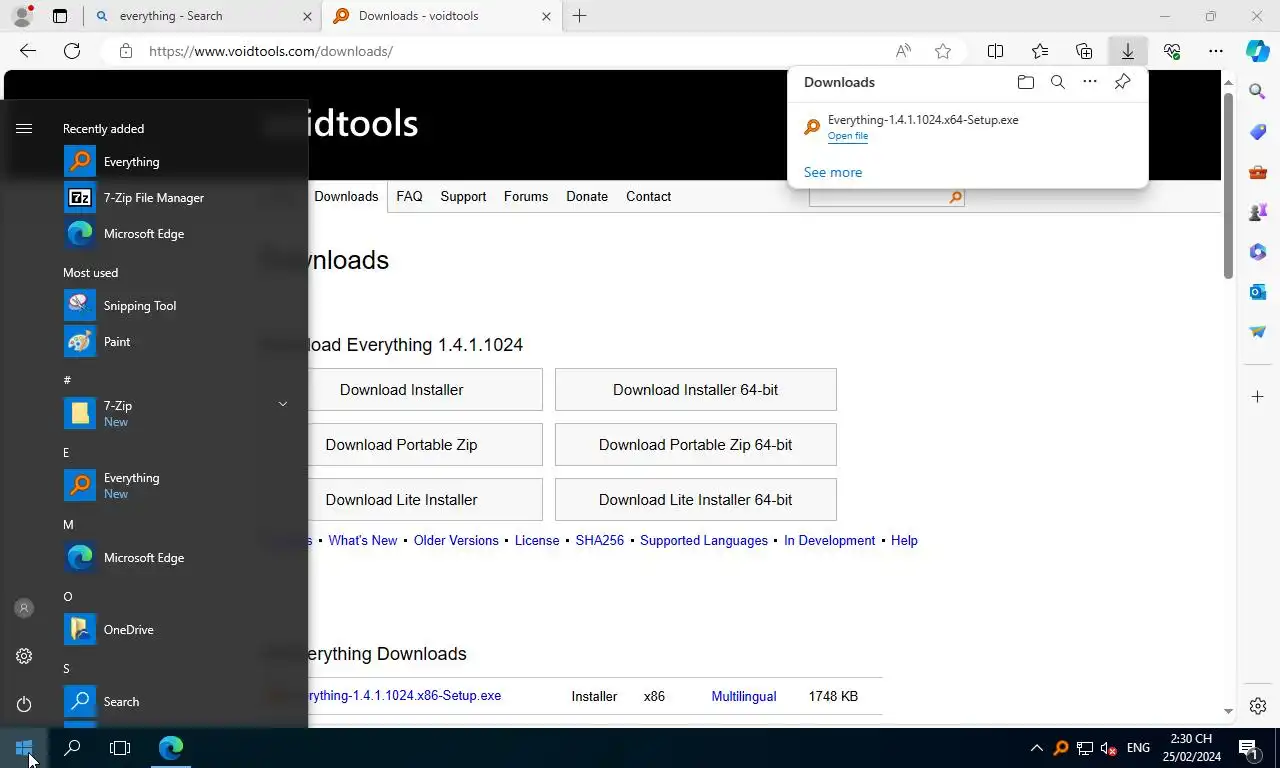The height and width of the screenshot is (768, 1280).
Task: Open Collections toolbar icon
Action: point(1084,51)
